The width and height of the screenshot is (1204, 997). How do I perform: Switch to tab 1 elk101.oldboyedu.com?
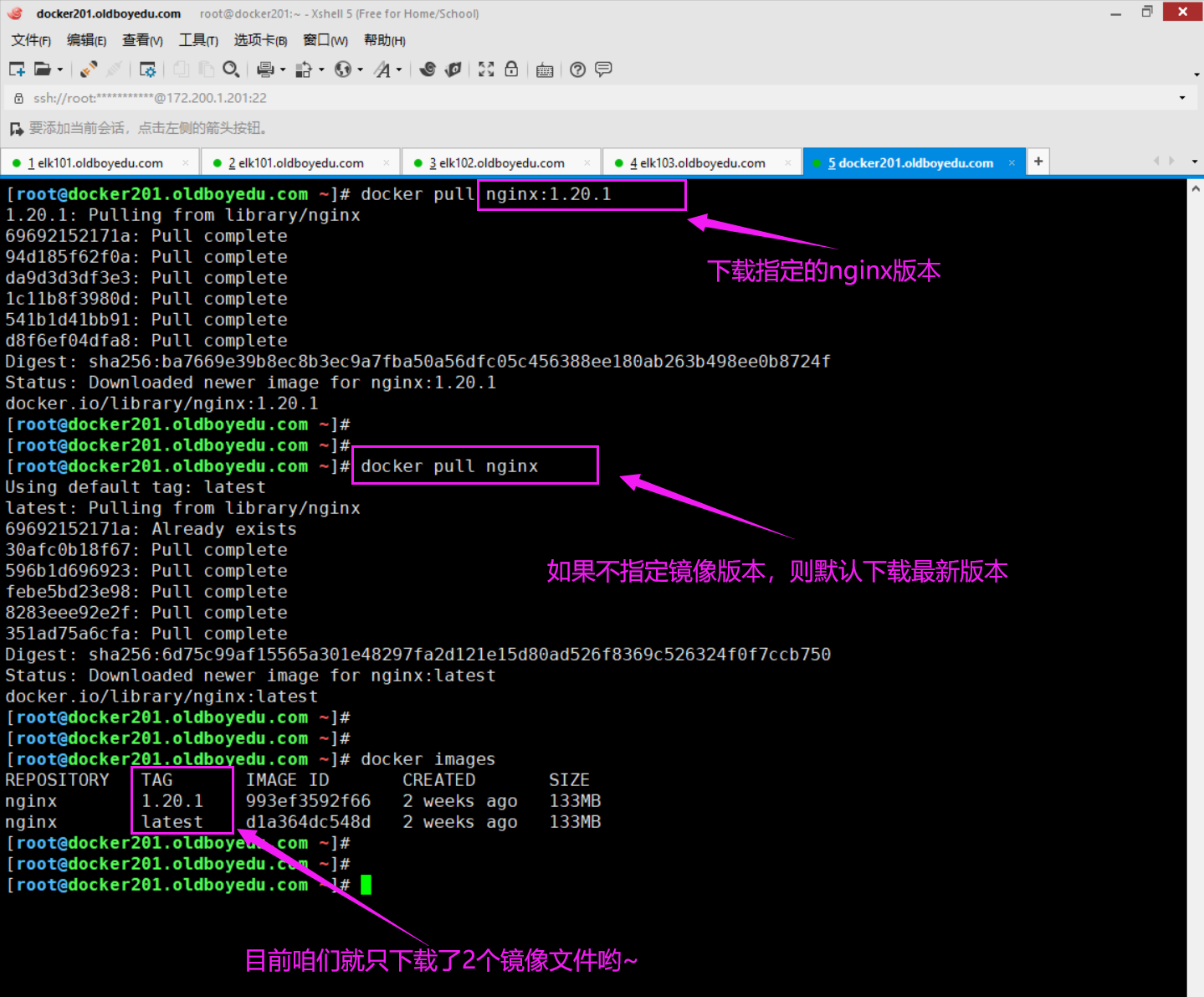[99, 163]
